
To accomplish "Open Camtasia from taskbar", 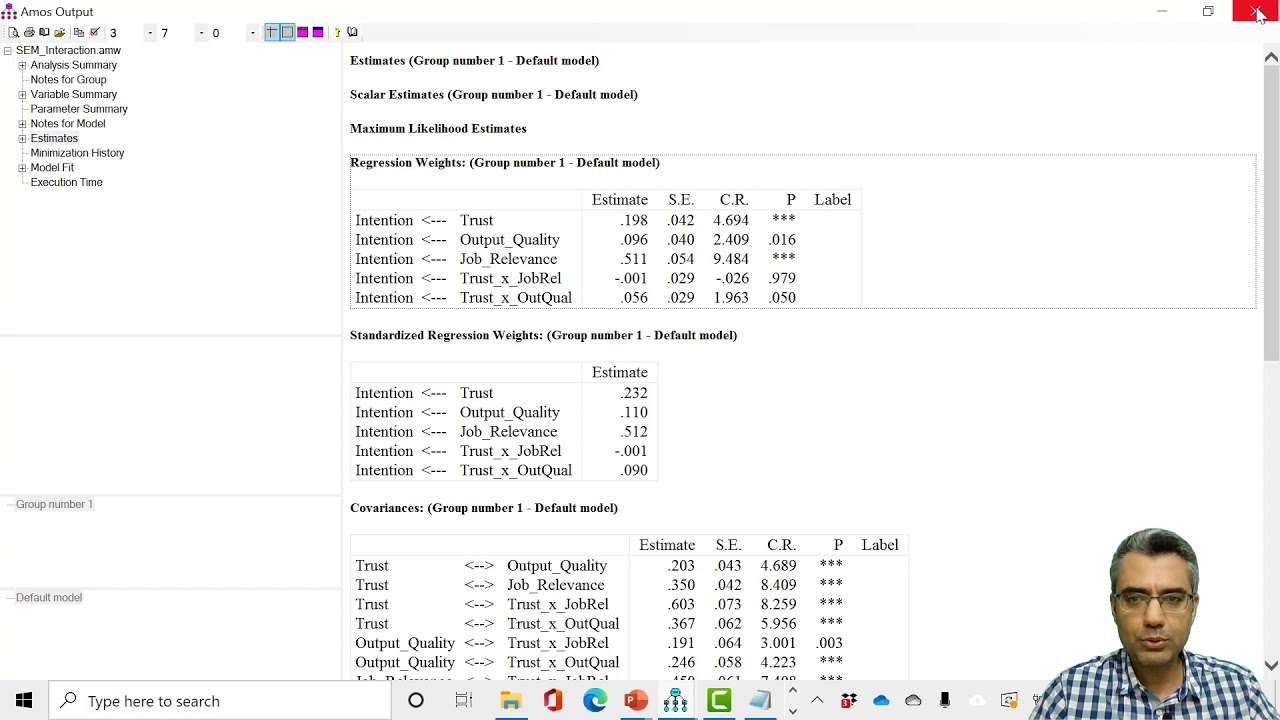I will coord(719,701).
